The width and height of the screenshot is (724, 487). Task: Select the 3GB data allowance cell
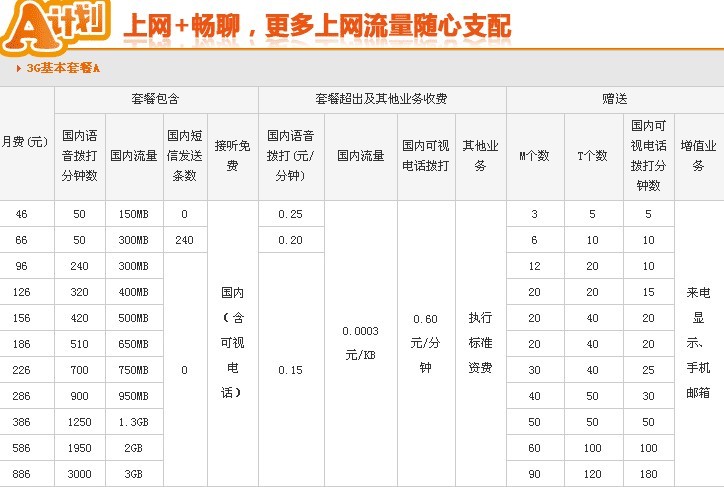click(133, 473)
